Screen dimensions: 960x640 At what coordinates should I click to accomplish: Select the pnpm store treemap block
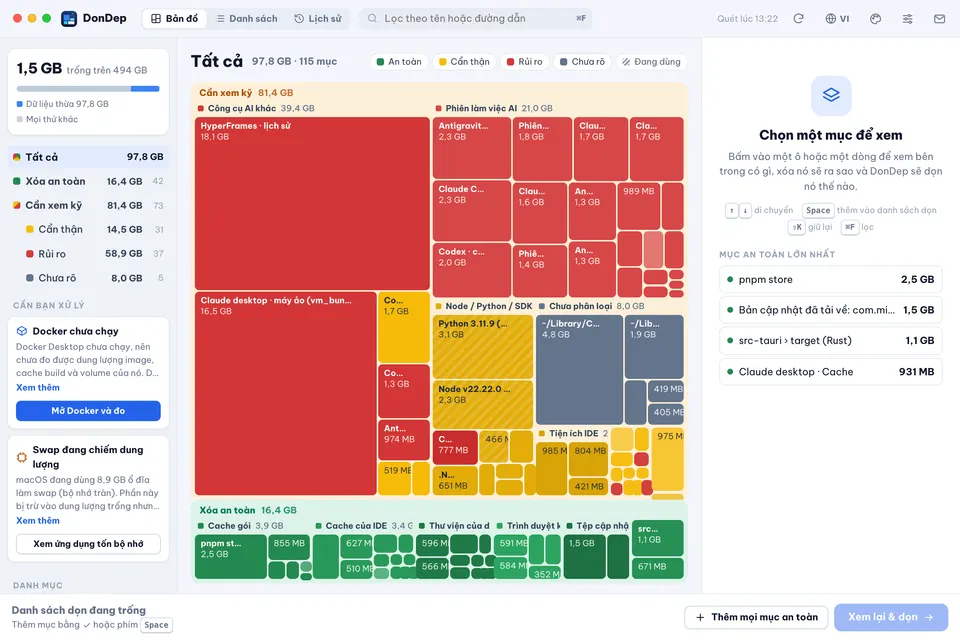pos(231,556)
